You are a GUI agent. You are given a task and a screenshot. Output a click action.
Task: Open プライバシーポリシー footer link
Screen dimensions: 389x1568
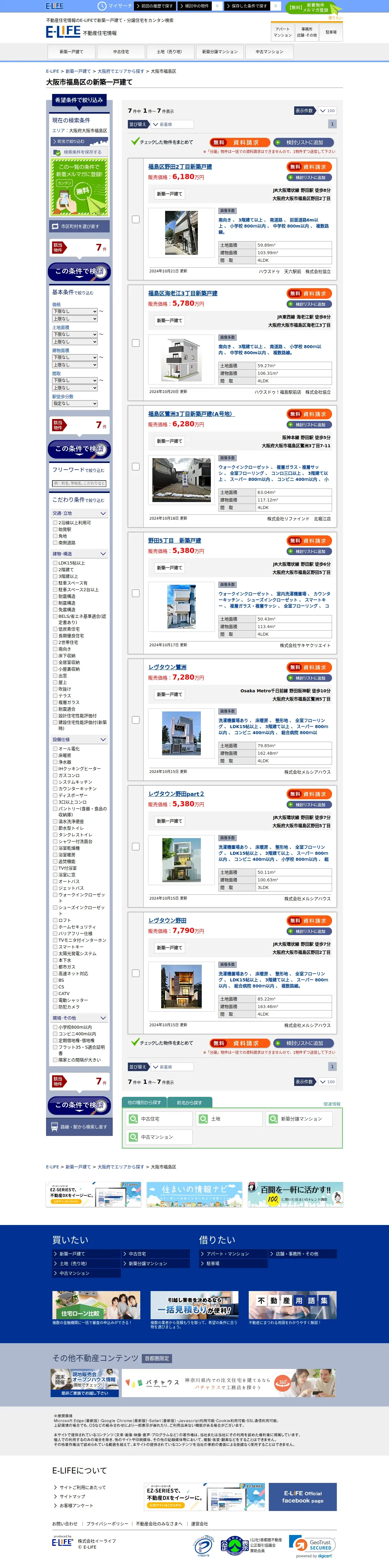[x=107, y=1523]
